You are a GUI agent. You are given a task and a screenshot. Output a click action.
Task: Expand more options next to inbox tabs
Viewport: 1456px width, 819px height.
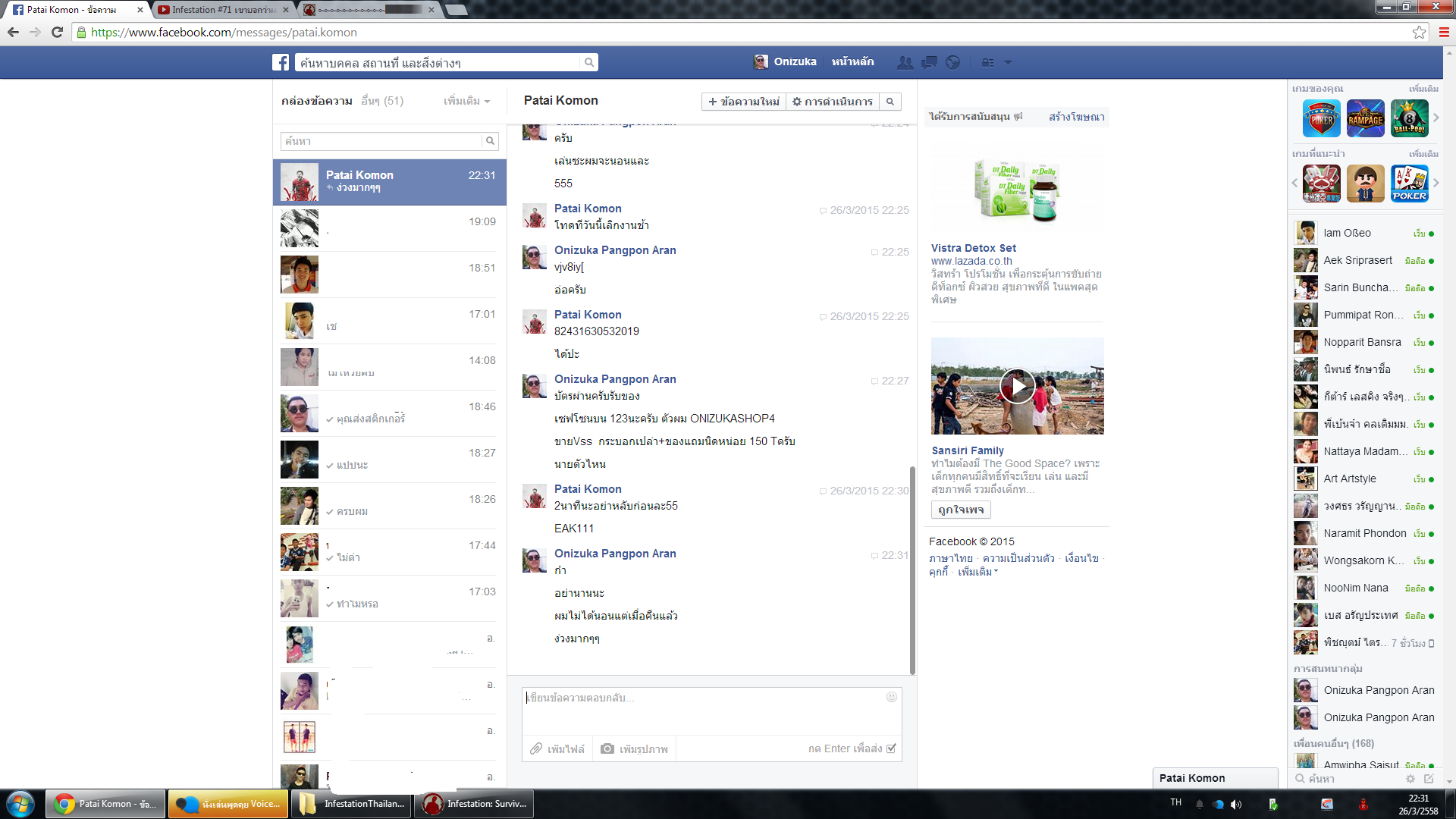click(466, 101)
